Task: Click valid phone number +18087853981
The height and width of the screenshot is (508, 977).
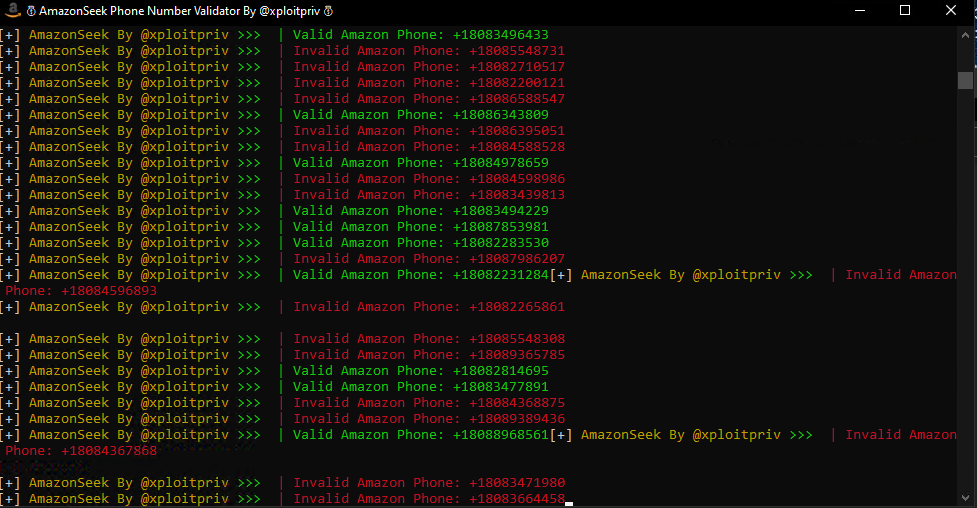Action: (500, 227)
